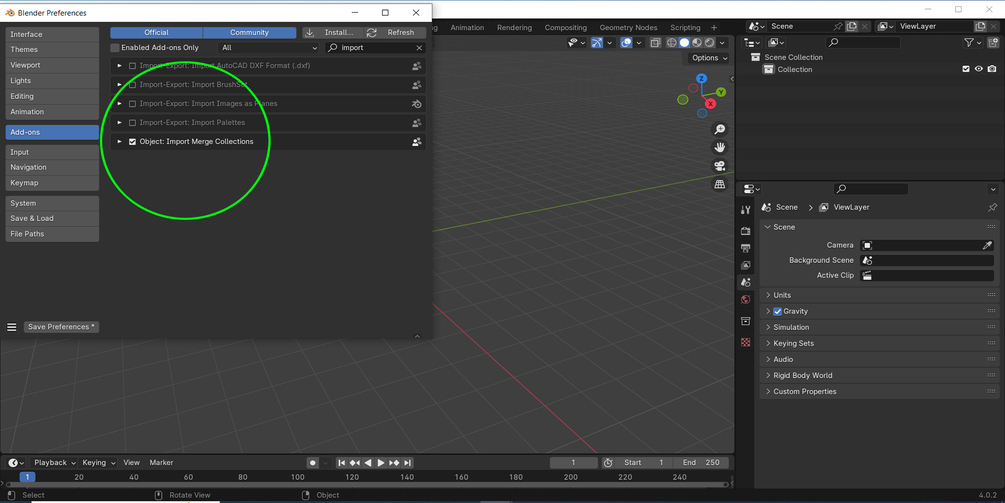Click Save Preferences button
Image resolution: width=1005 pixels, height=503 pixels.
click(x=62, y=327)
